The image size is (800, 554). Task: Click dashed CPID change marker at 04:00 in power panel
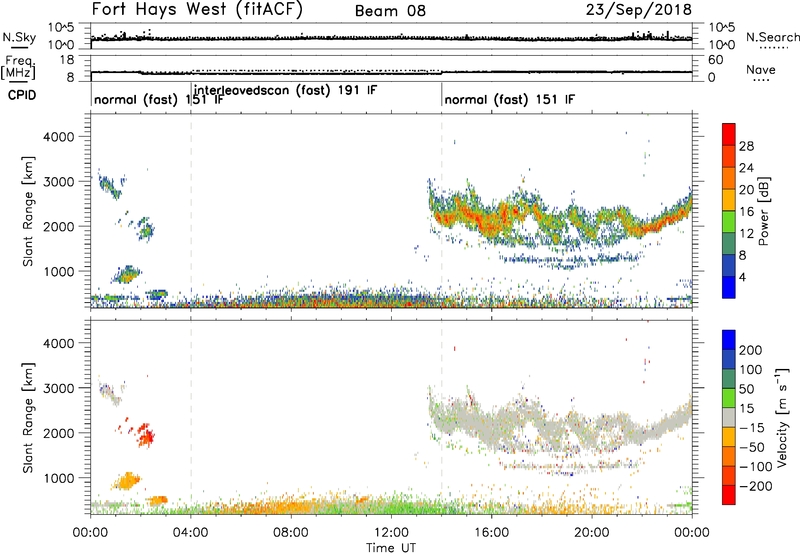tap(191, 211)
